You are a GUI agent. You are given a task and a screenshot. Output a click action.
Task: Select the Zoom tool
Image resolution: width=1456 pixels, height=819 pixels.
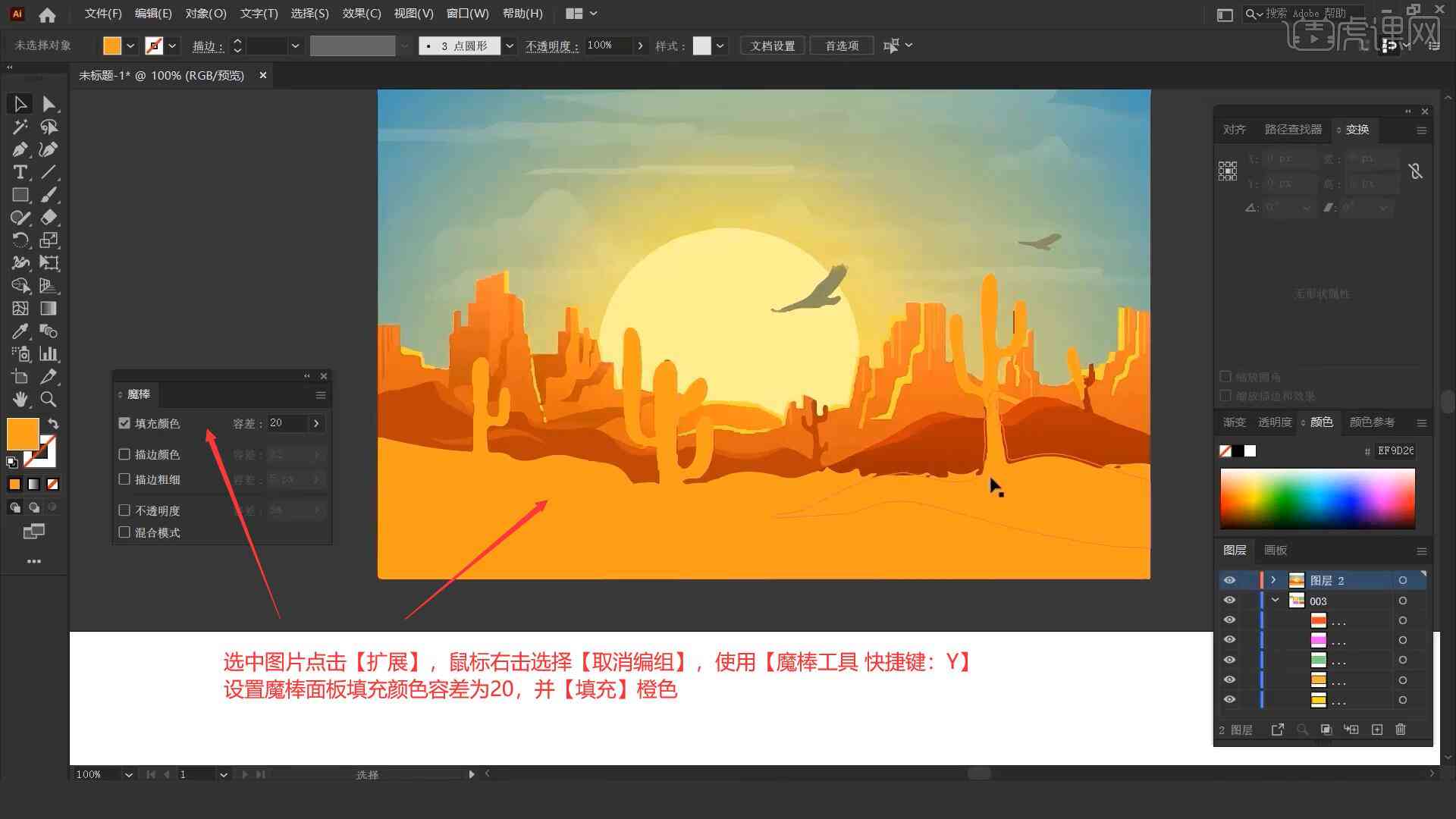[x=48, y=399]
